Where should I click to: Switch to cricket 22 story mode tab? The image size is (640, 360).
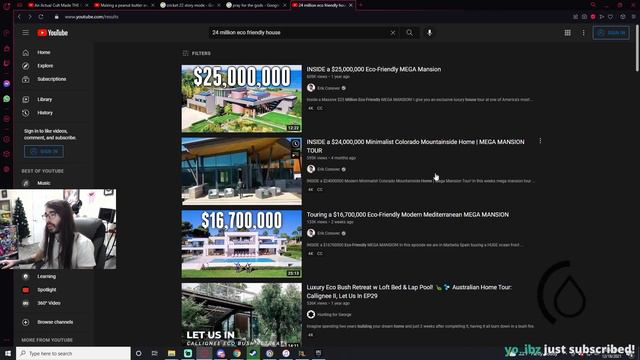coord(190,5)
